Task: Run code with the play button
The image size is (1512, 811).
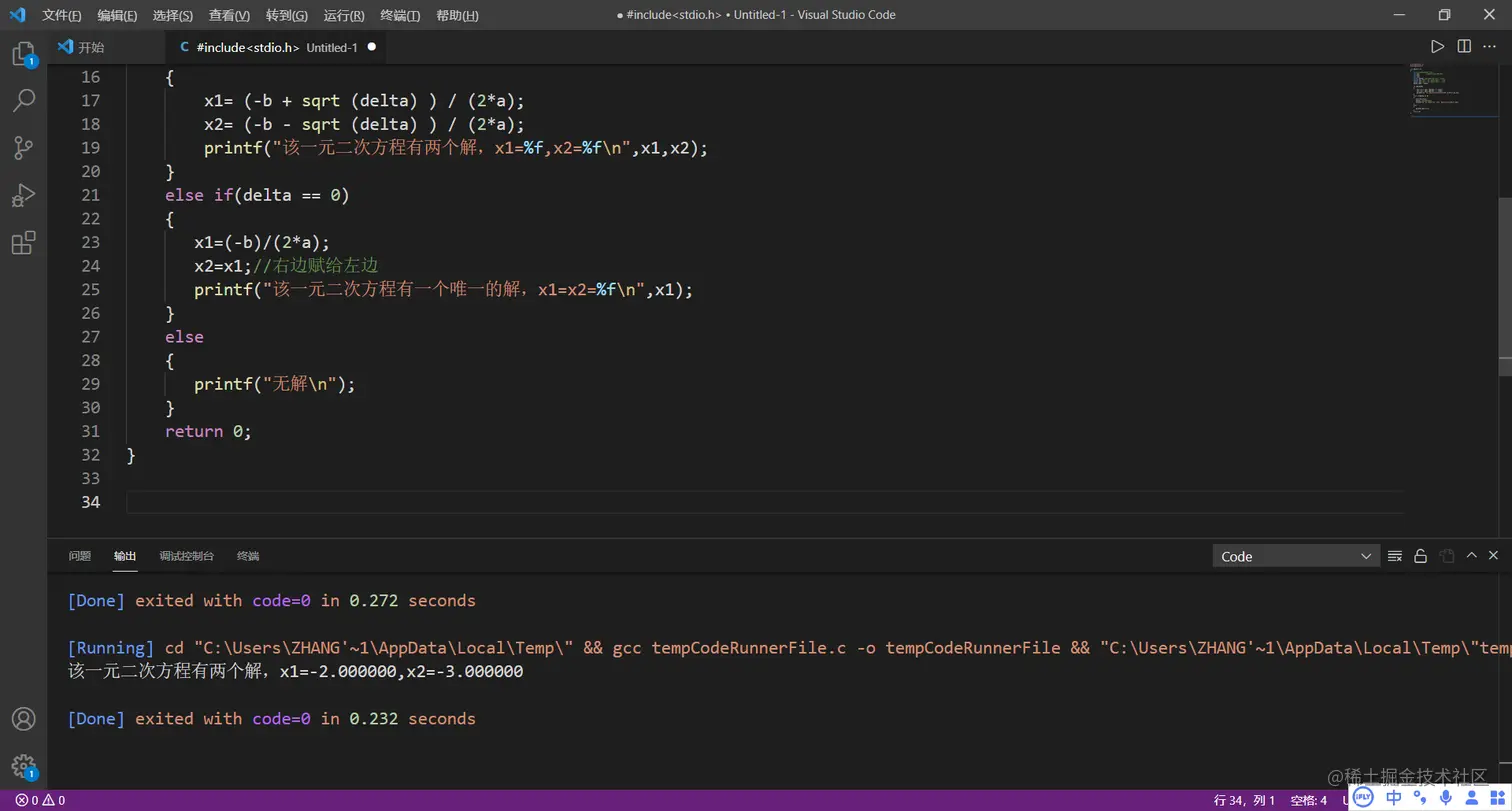Action: coord(1437,47)
